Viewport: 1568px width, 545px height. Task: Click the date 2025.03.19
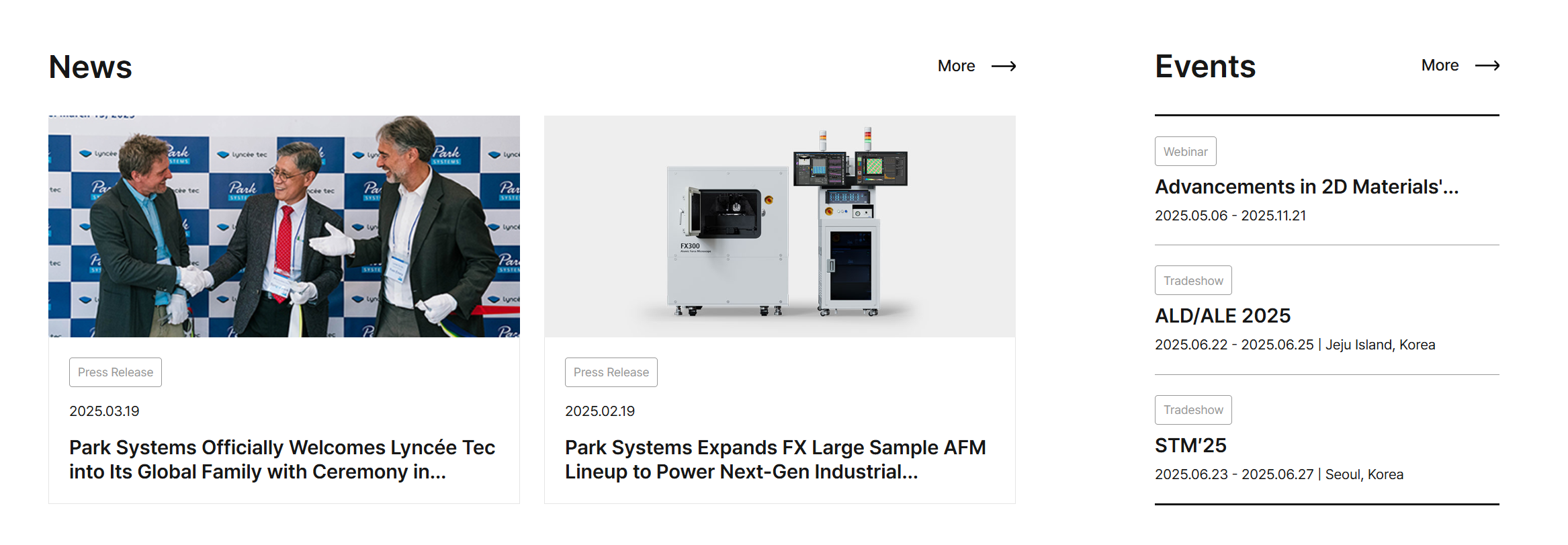104,411
